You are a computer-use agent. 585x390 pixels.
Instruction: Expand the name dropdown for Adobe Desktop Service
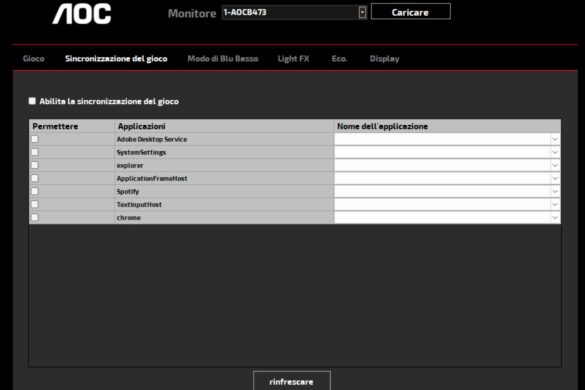555,139
